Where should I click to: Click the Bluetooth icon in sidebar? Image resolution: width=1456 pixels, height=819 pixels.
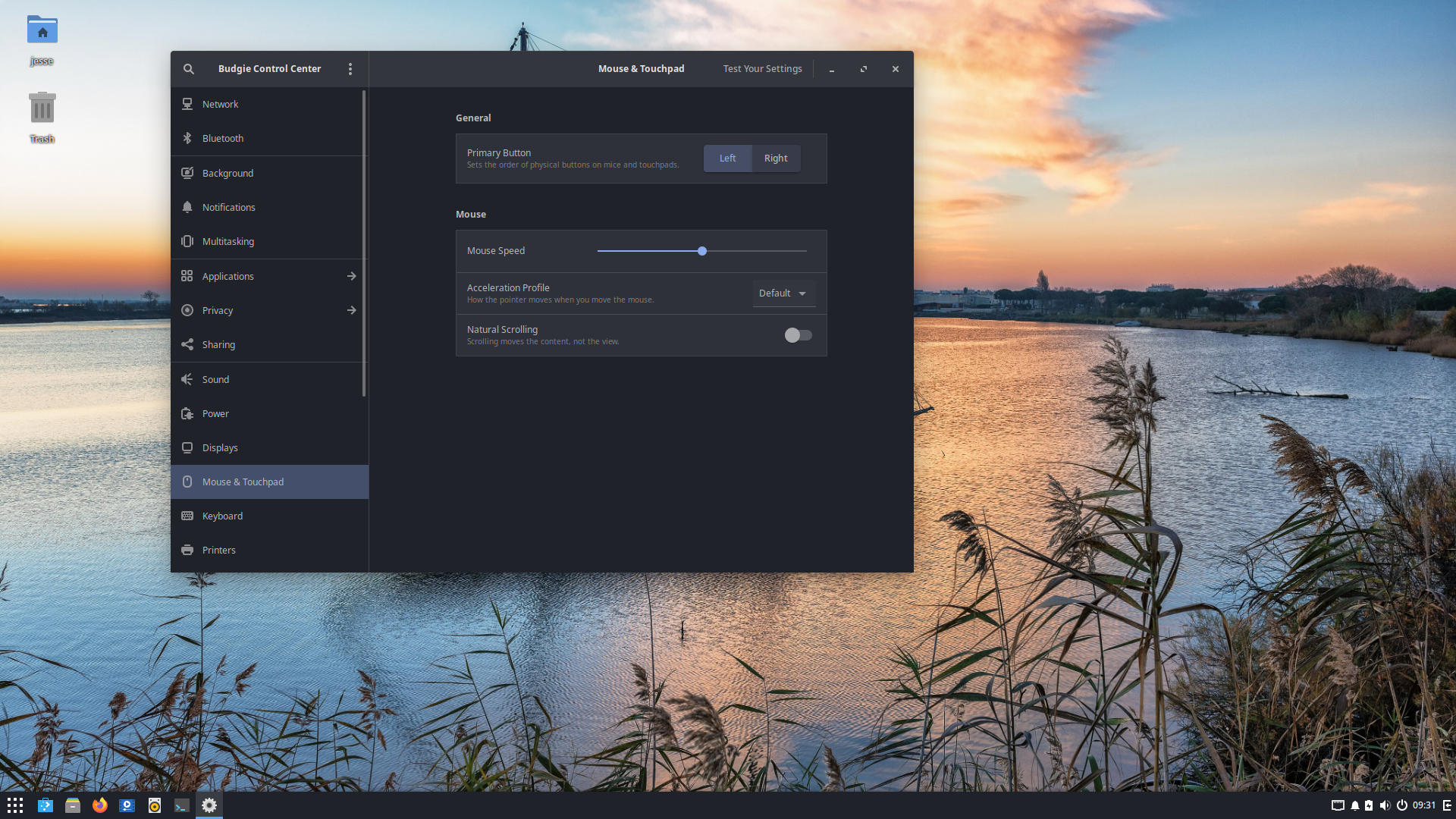click(187, 139)
